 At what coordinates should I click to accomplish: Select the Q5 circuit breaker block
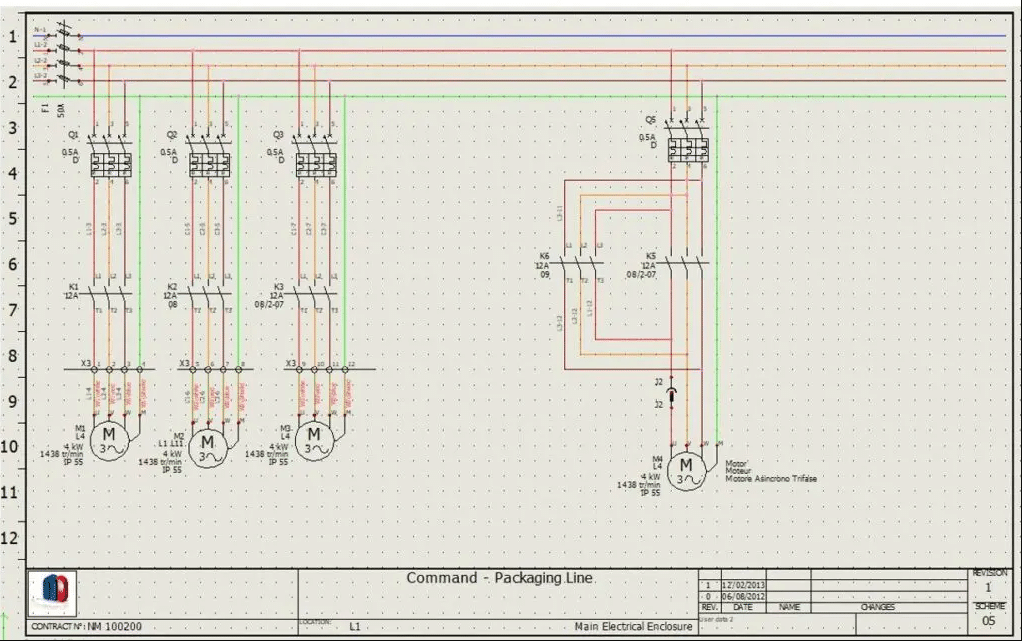point(689,148)
